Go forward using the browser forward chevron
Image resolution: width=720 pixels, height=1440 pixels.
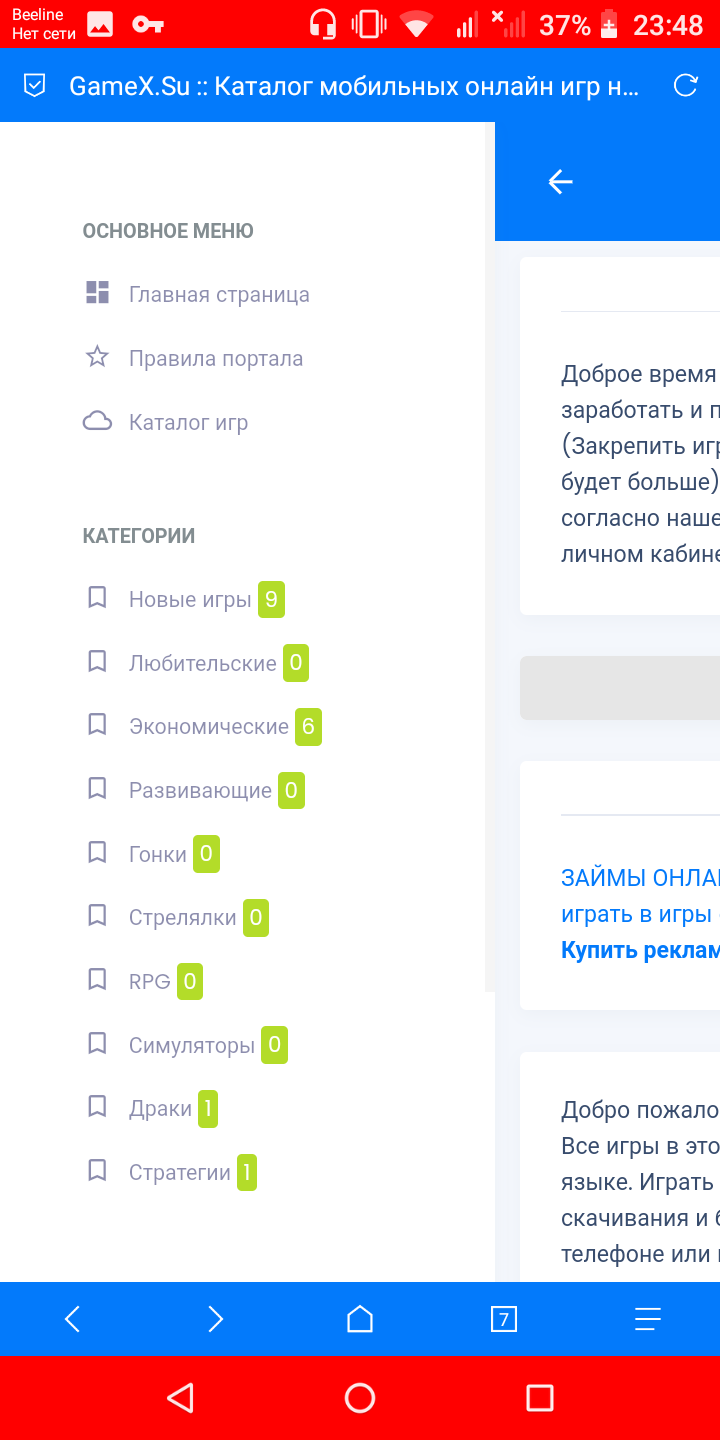pyautogui.click(x=215, y=1319)
